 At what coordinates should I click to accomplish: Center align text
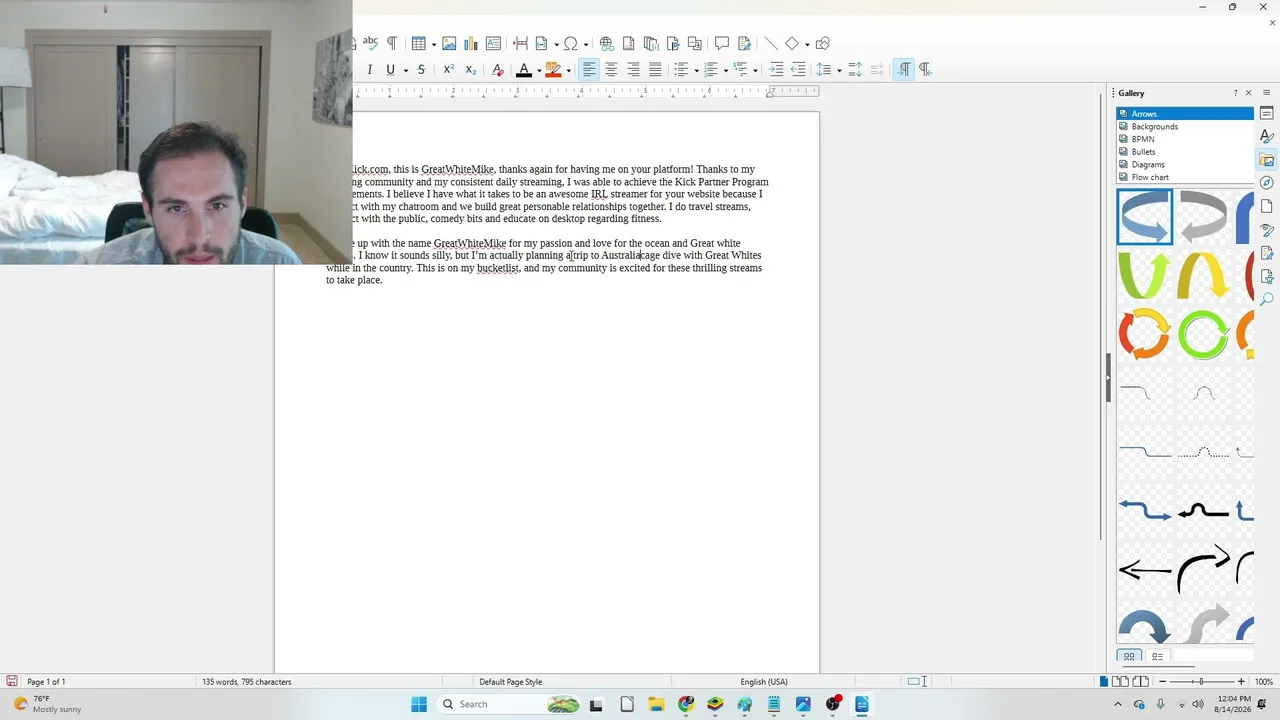[x=611, y=69]
